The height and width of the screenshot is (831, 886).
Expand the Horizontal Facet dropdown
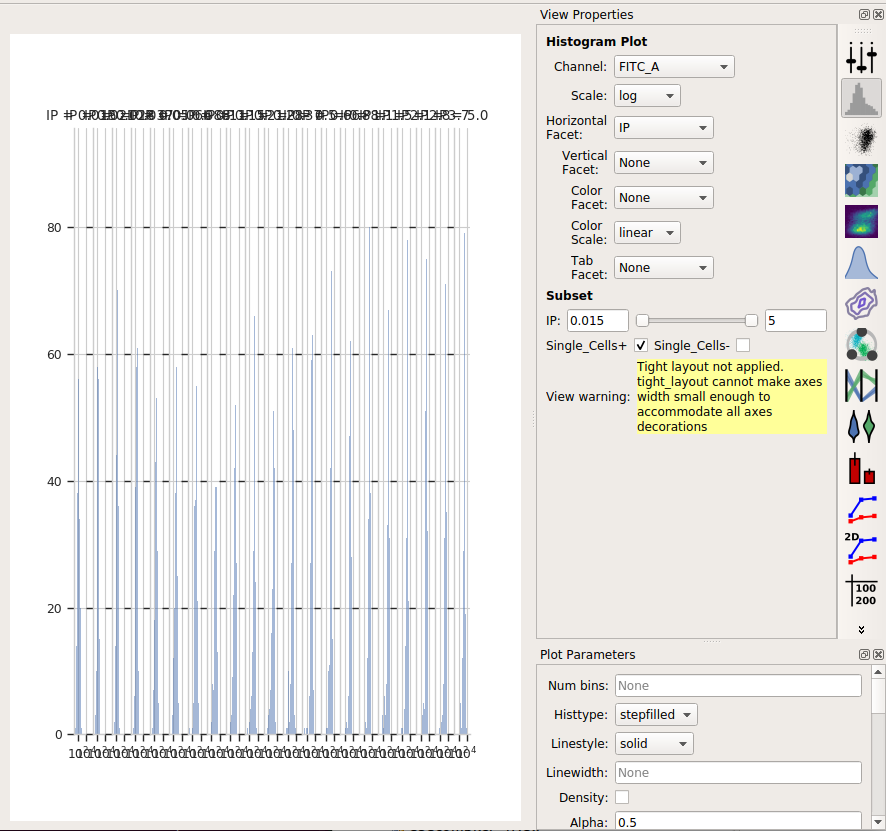[663, 128]
